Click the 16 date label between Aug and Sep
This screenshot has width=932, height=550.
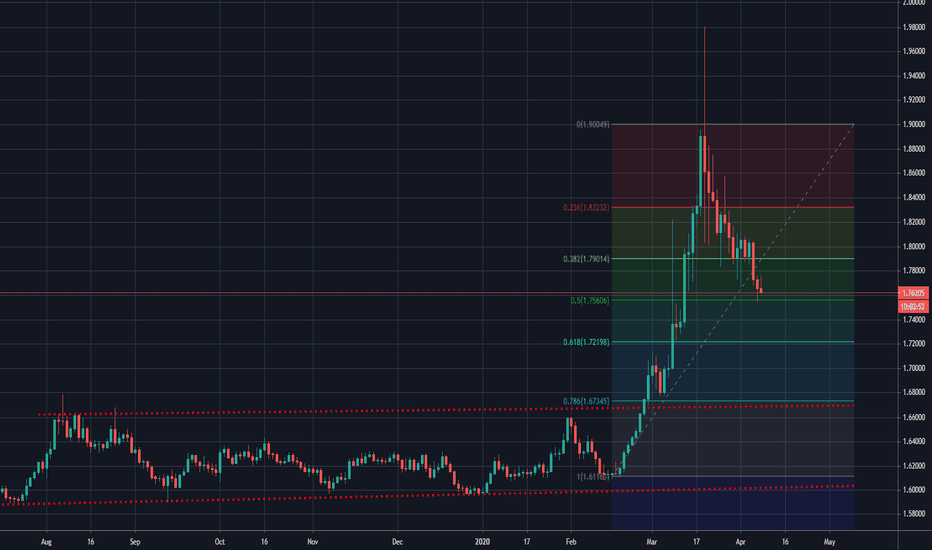[90, 542]
